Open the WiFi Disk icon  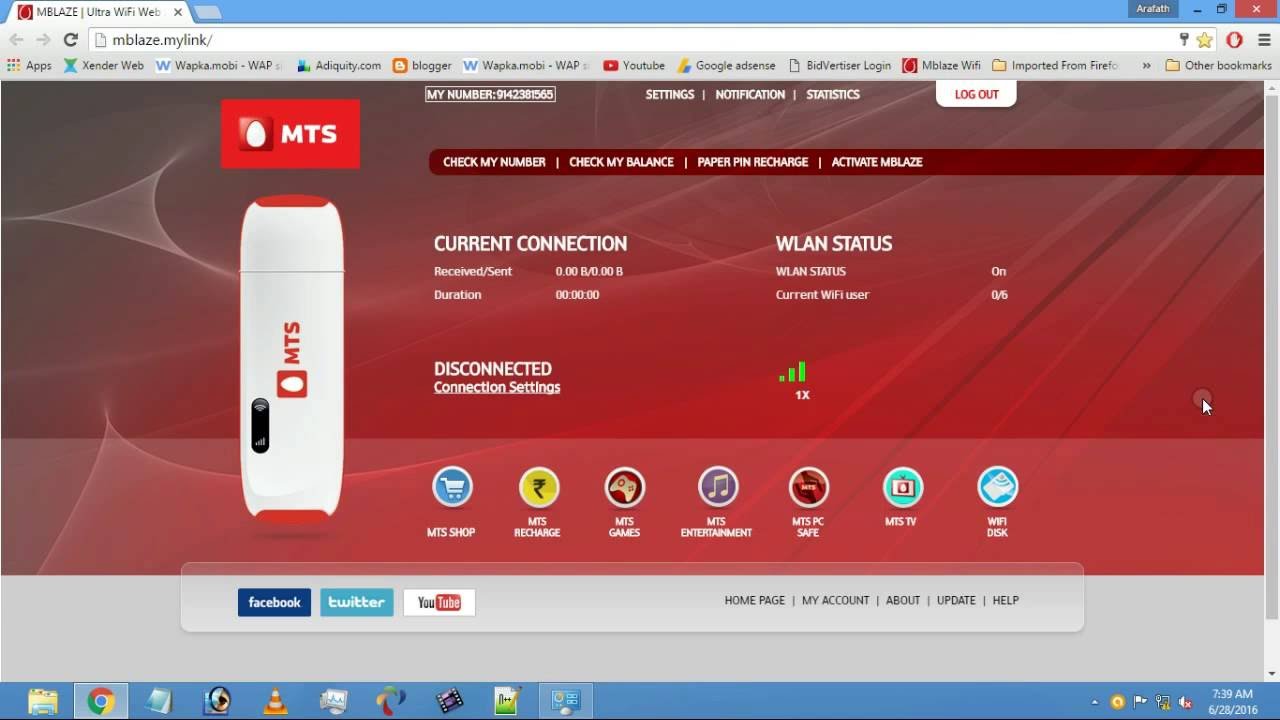click(997, 487)
